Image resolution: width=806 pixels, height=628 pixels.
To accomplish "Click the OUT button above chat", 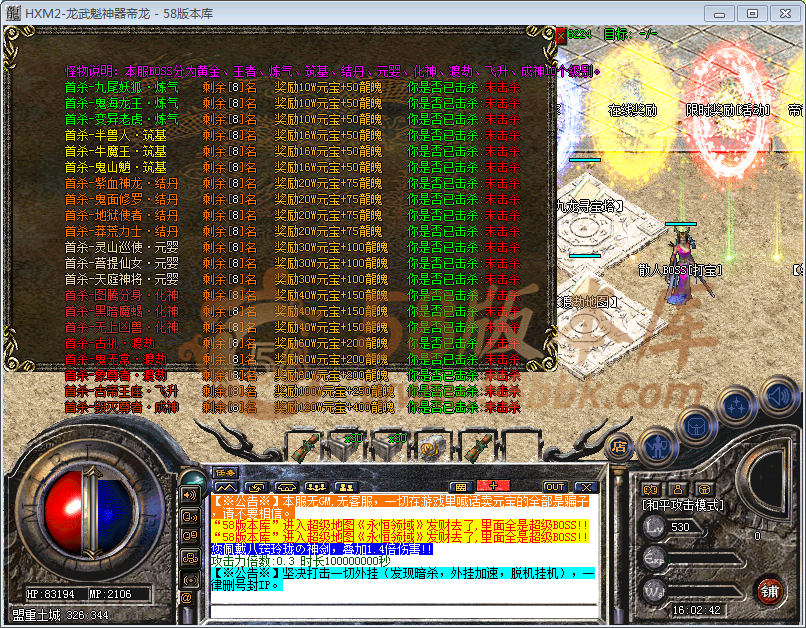I will [x=555, y=487].
